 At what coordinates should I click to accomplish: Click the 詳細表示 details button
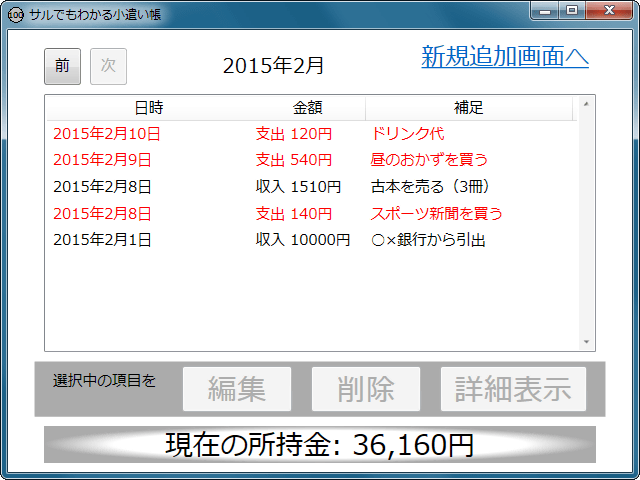tap(513, 389)
